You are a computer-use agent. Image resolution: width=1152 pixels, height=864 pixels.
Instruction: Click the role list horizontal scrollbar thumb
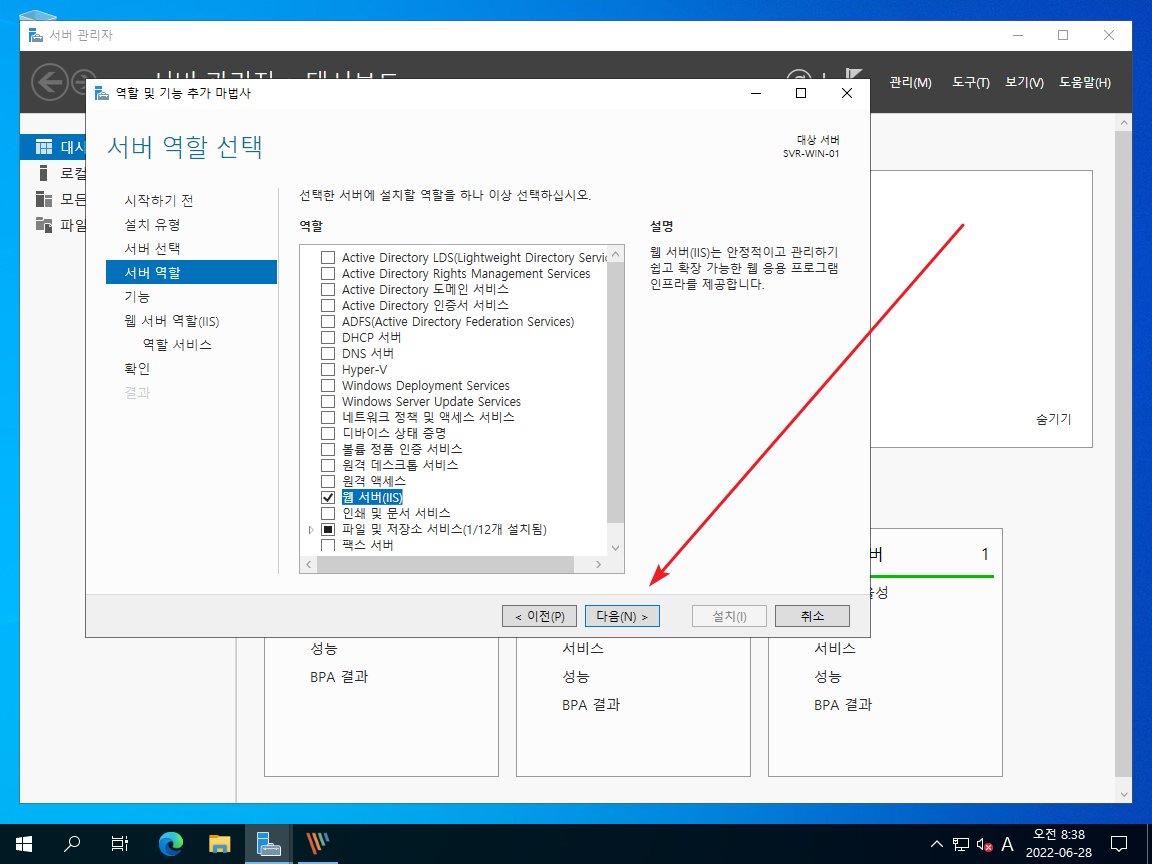click(x=445, y=564)
